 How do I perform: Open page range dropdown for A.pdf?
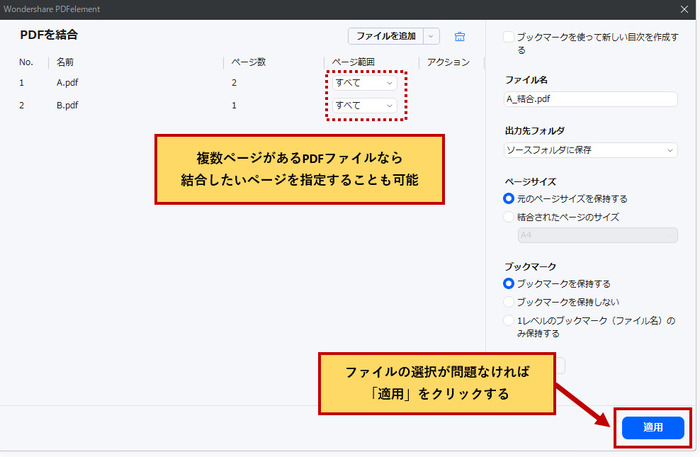(365, 83)
